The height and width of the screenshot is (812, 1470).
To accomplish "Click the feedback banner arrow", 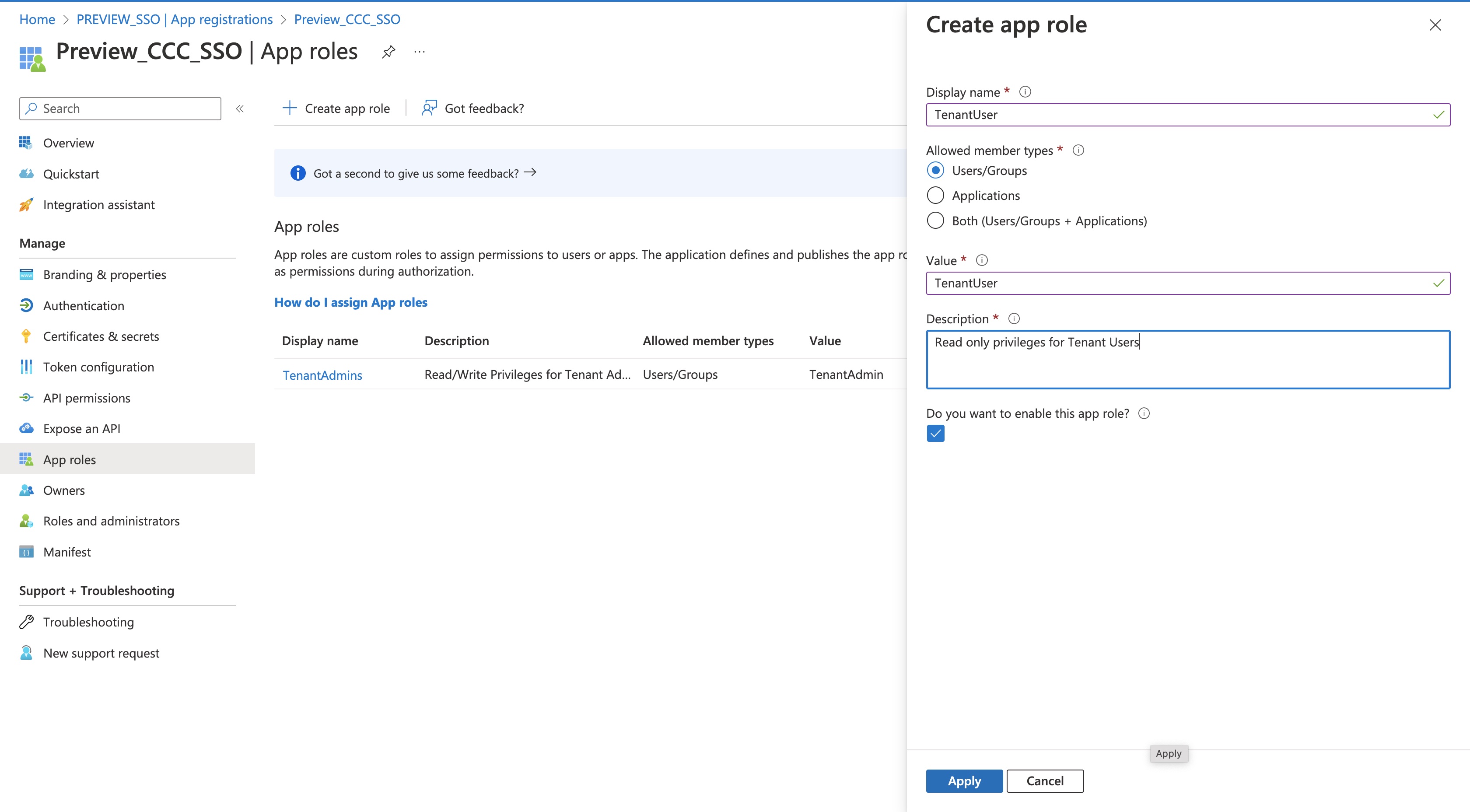I will click(x=530, y=172).
